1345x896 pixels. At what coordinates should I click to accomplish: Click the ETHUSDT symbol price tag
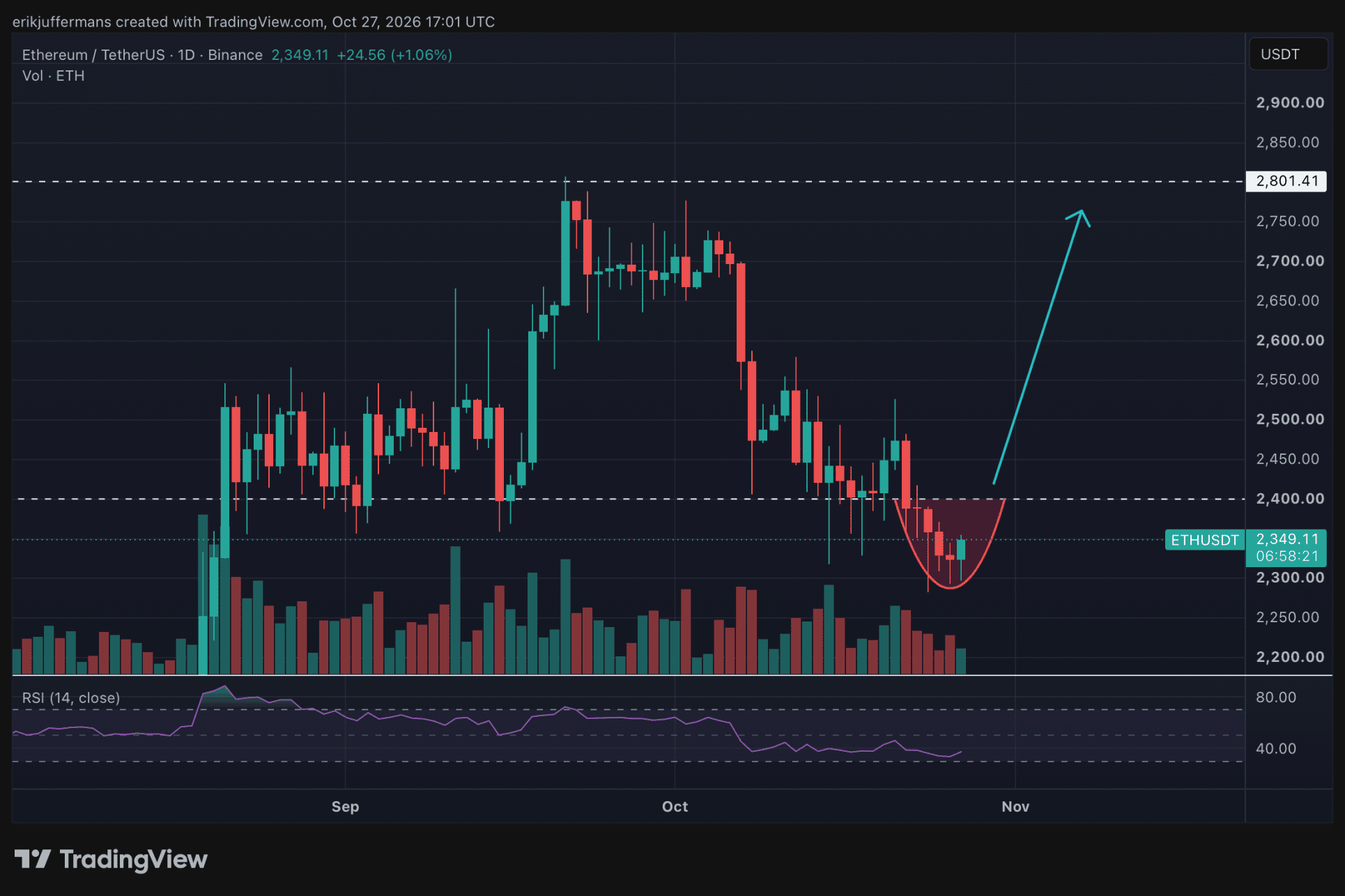point(1205,540)
